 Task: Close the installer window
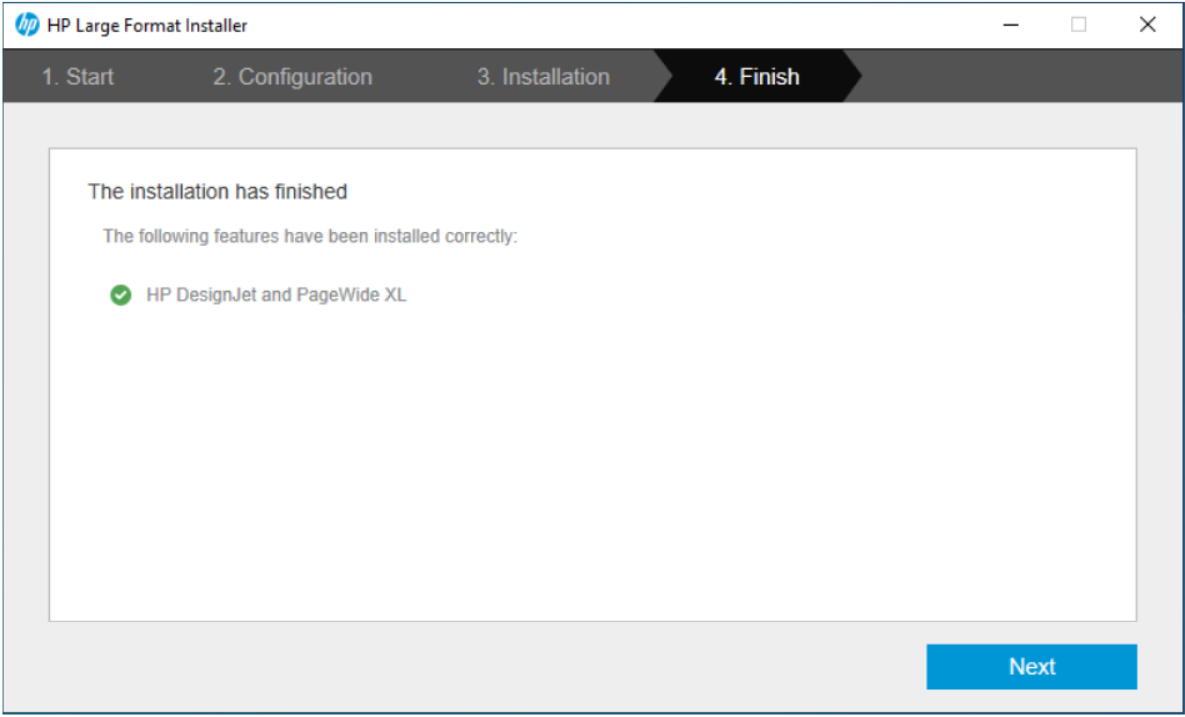point(1147,25)
